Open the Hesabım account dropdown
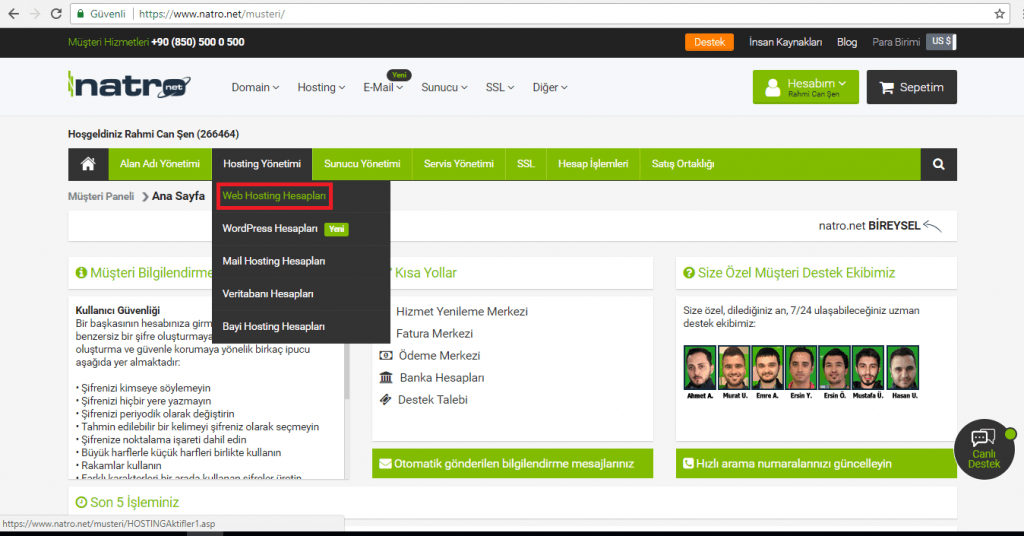Viewport: 1024px width, 536px height. [x=805, y=87]
